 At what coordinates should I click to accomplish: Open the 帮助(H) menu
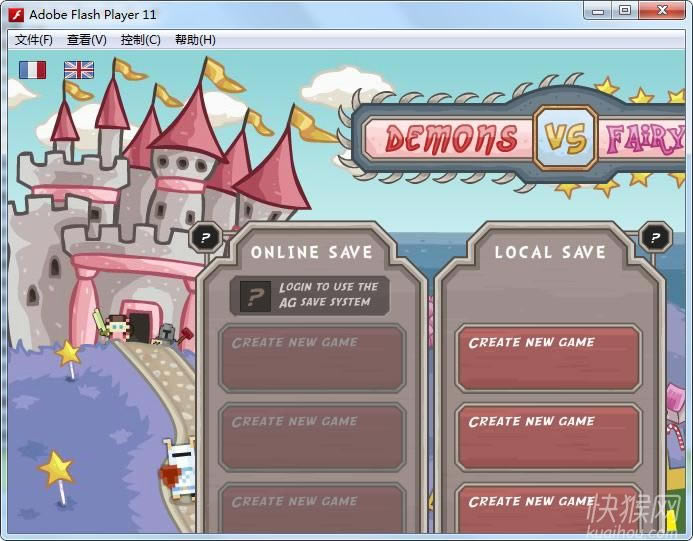(x=195, y=40)
